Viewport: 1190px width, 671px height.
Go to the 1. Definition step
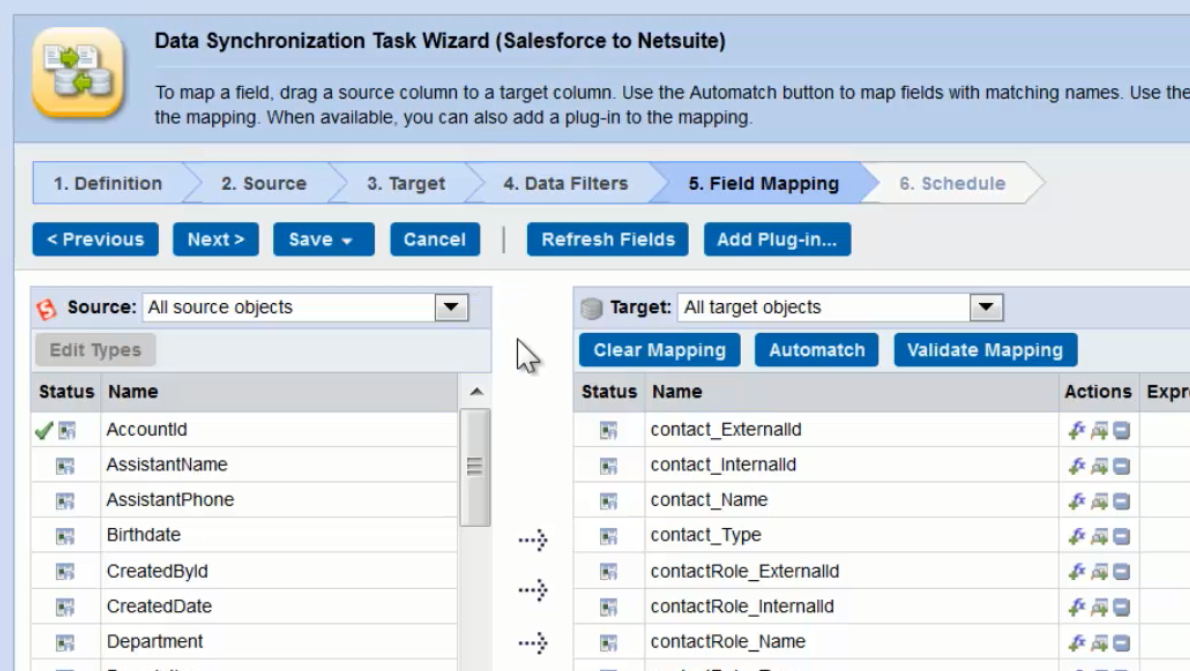108,183
